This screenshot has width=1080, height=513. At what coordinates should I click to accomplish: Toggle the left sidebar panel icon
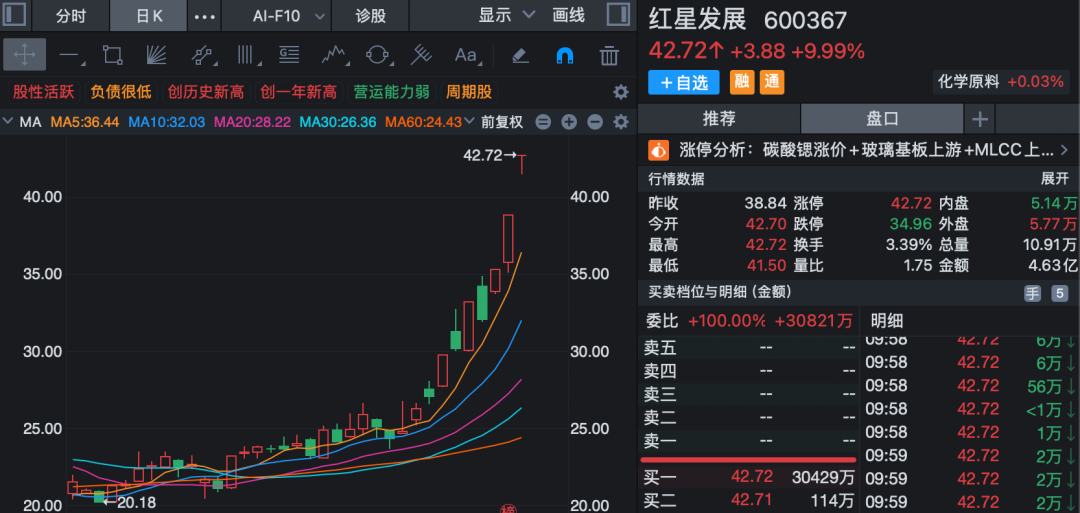coord(14,14)
